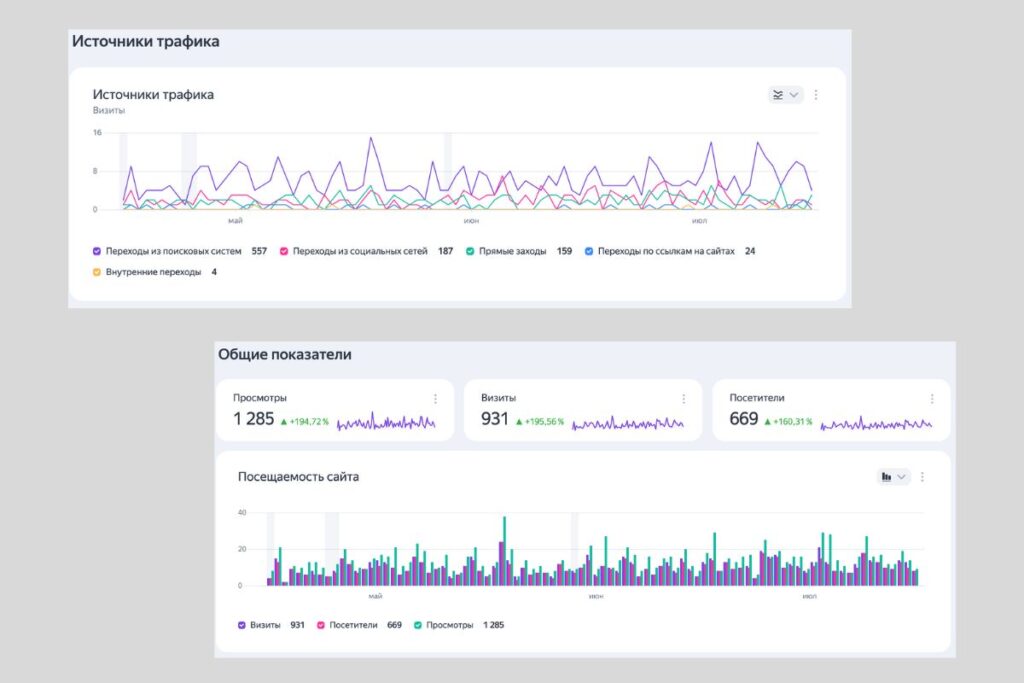Click the 557 count for search engine visits
The height and width of the screenshot is (683, 1024).
pos(259,251)
